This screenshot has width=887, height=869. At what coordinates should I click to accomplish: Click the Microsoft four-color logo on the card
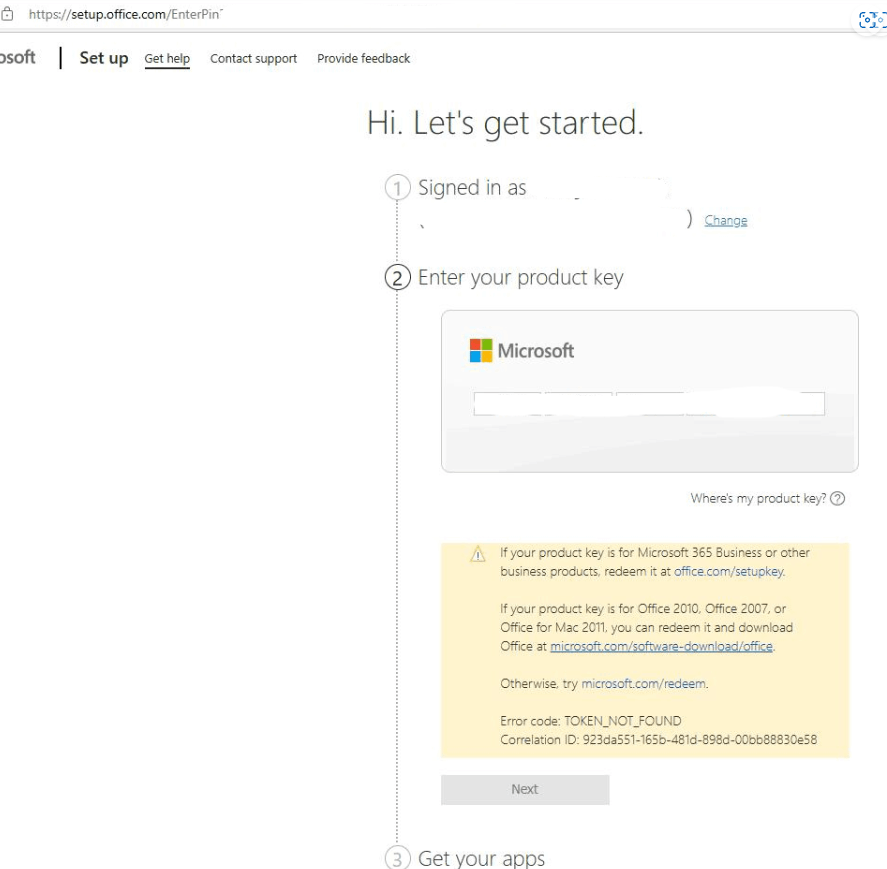(481, 350)
